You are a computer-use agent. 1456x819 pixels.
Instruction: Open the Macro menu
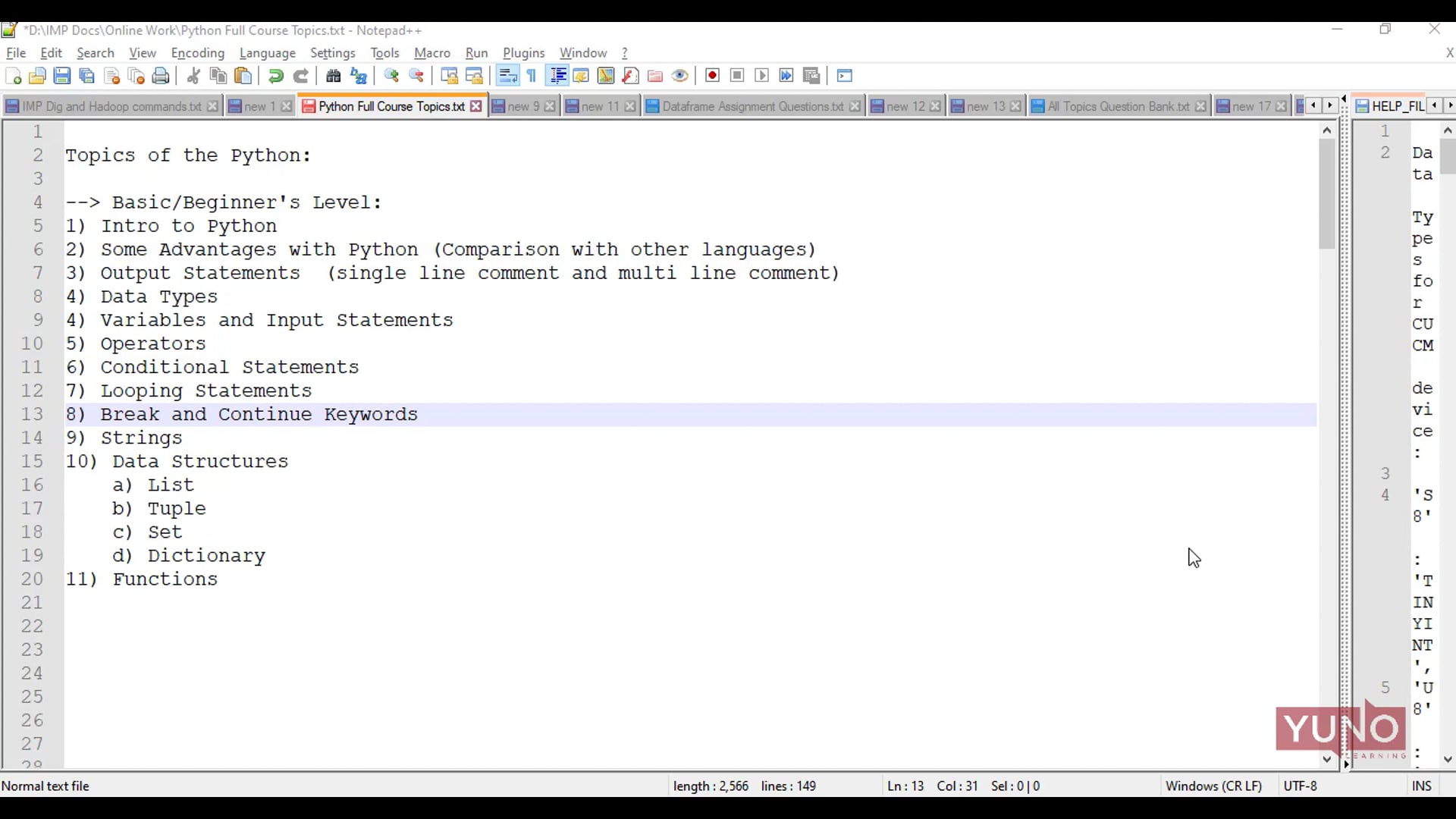click(x=432, y=53)
